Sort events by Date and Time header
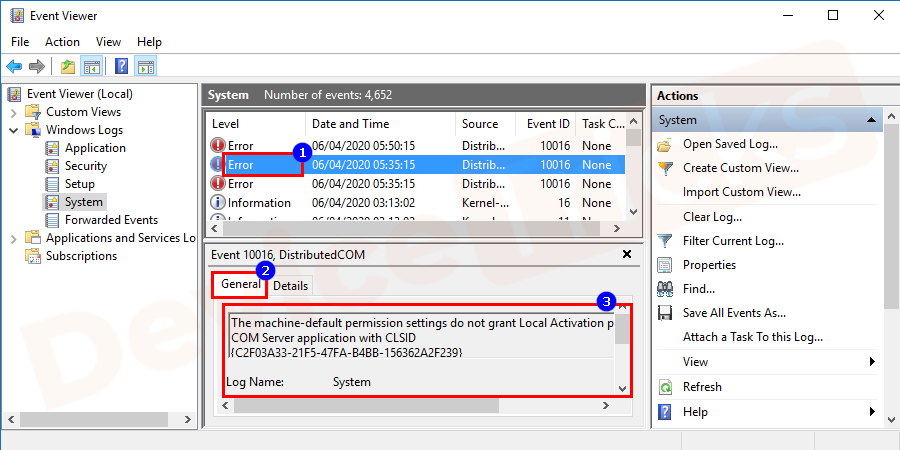 (x=381, y=124)
